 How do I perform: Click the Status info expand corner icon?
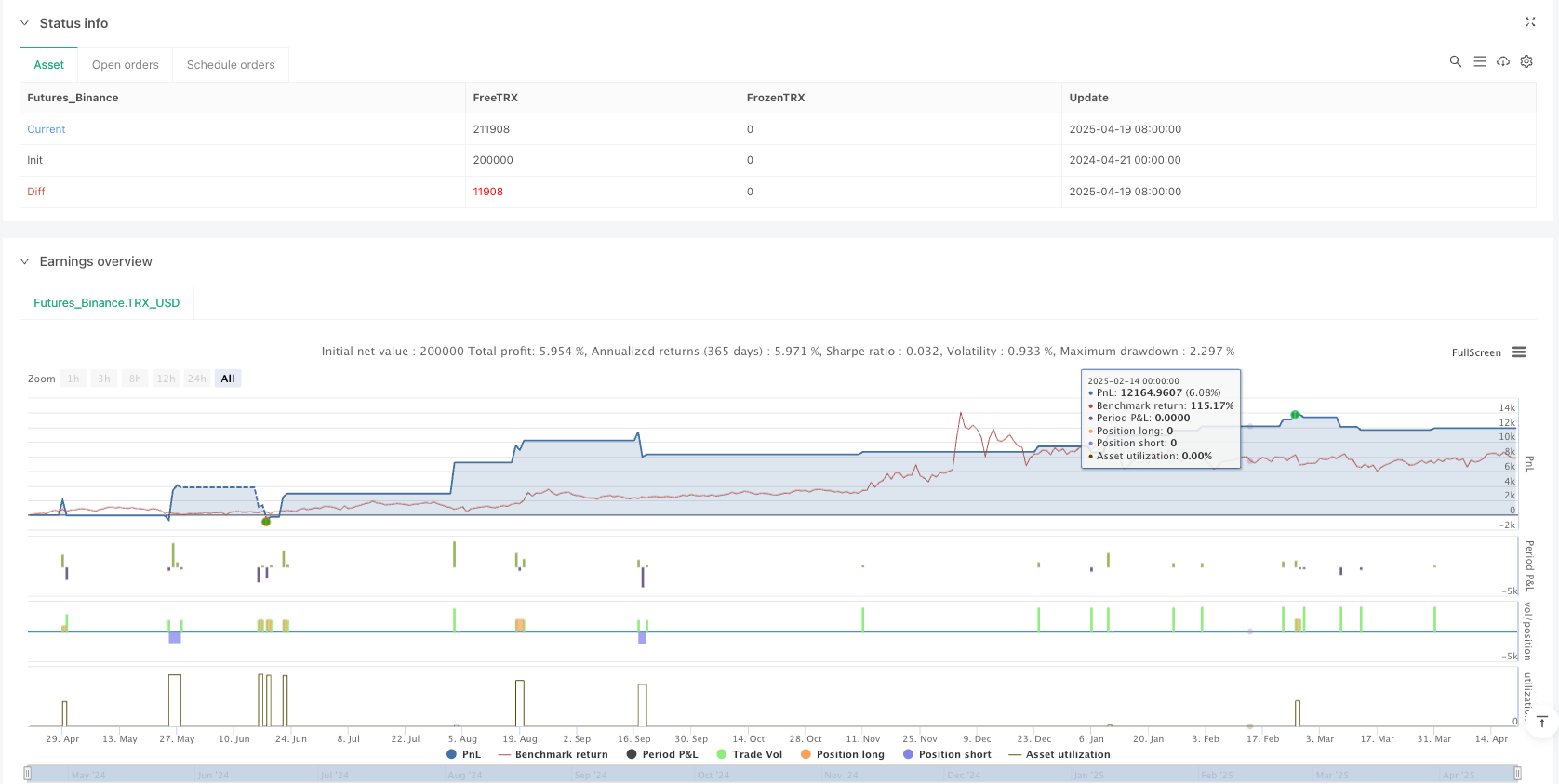pyautogui.click(x=1530, y=21)
